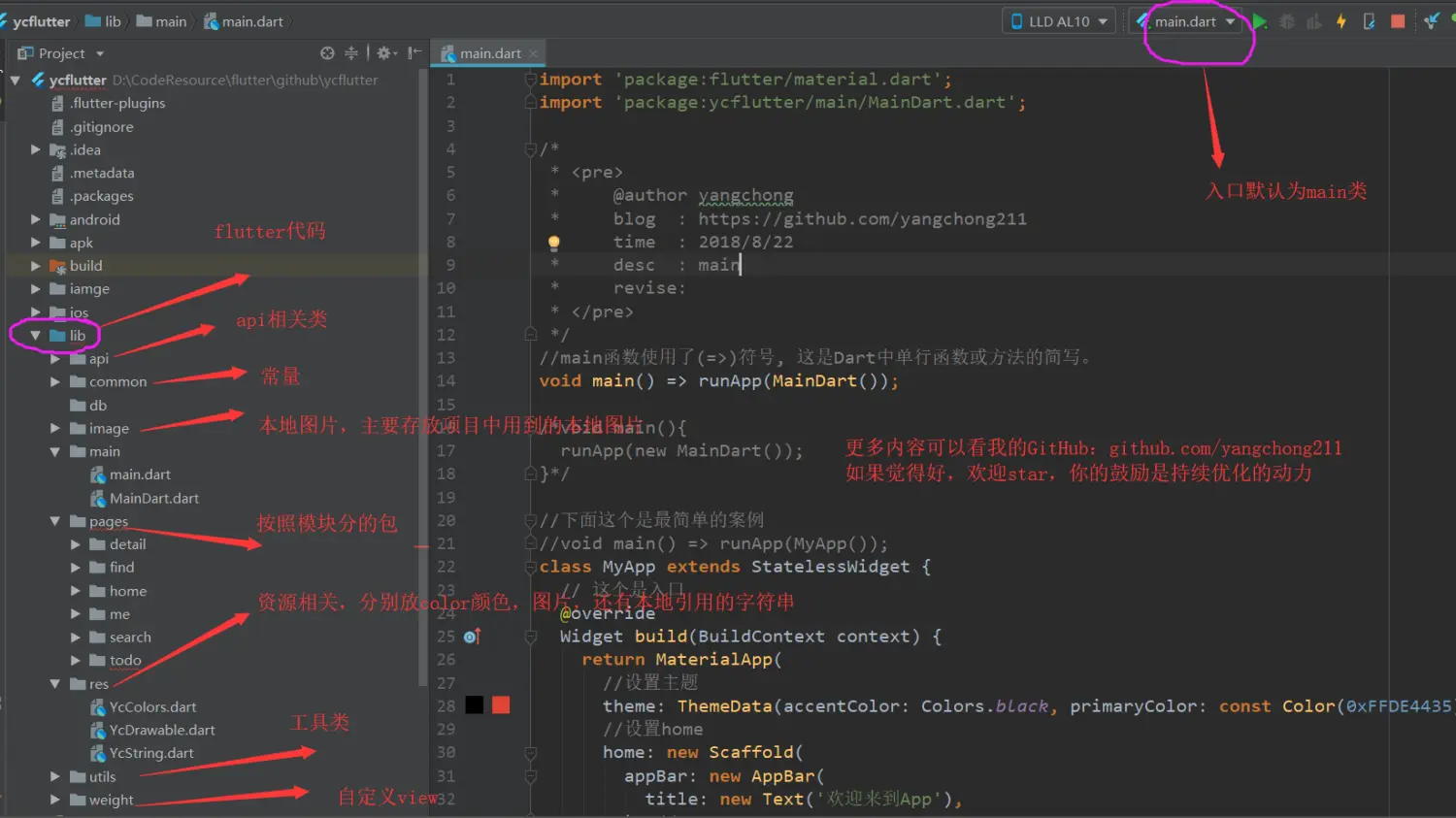Collapse the lib folder
This screenshot has width=1456, height=818.
(36, 336)
